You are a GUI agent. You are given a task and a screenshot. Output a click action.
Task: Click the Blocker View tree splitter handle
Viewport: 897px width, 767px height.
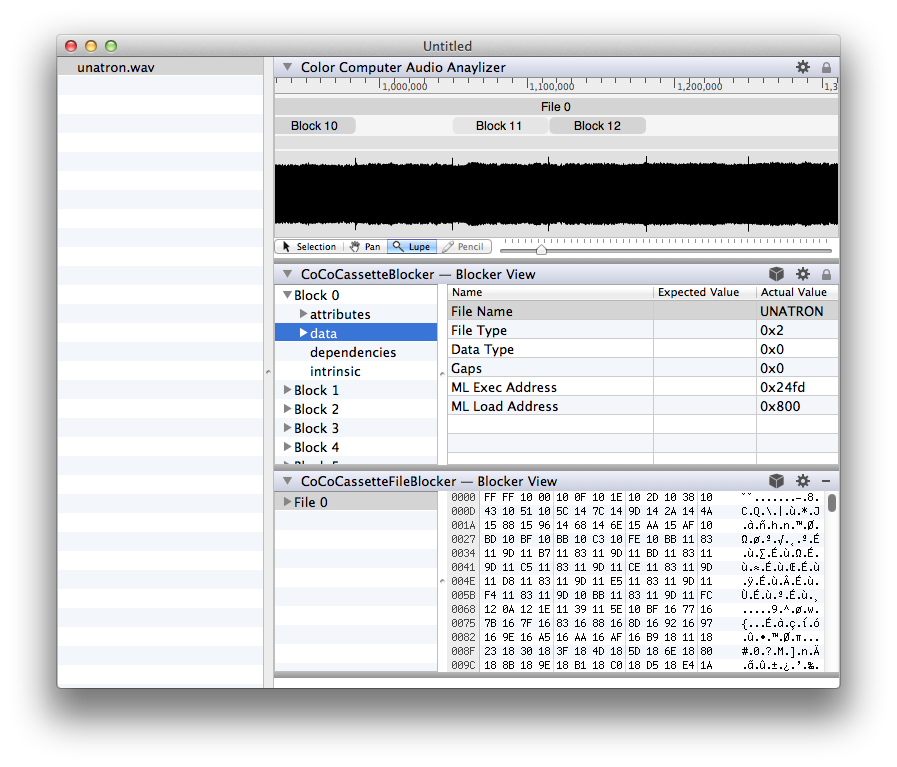point(442,373)
